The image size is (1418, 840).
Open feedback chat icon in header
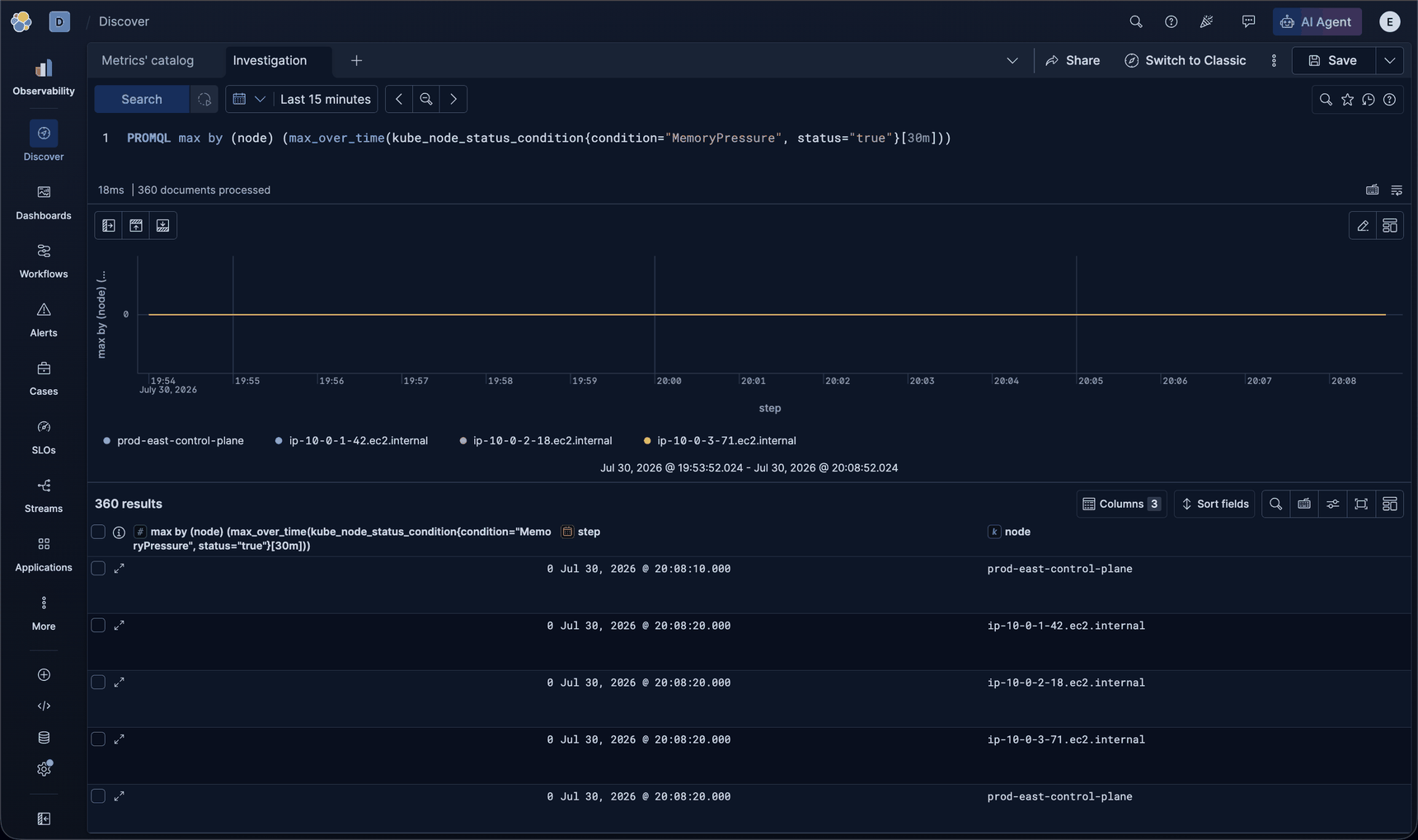1249,21
